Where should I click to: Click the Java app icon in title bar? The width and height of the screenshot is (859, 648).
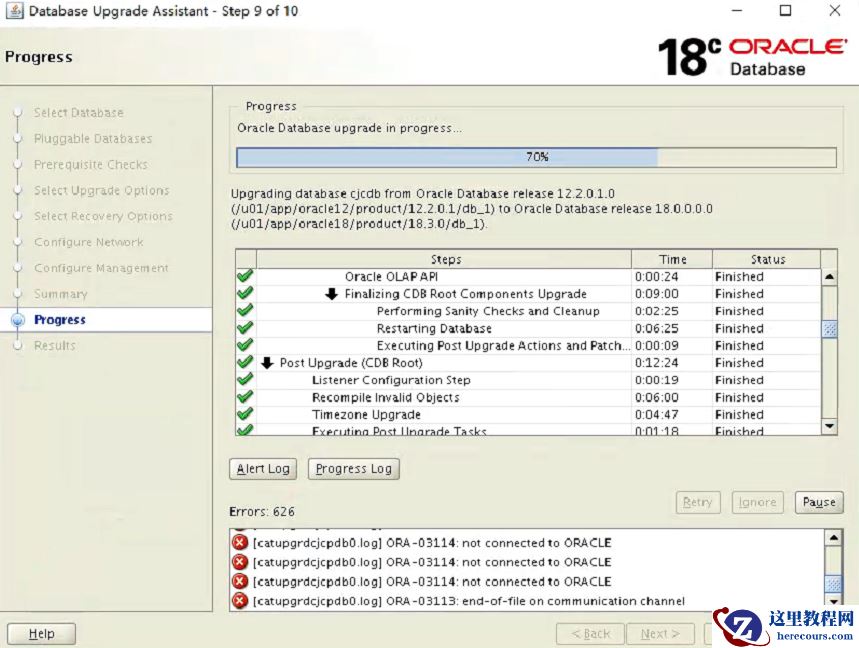coord(14,11)
